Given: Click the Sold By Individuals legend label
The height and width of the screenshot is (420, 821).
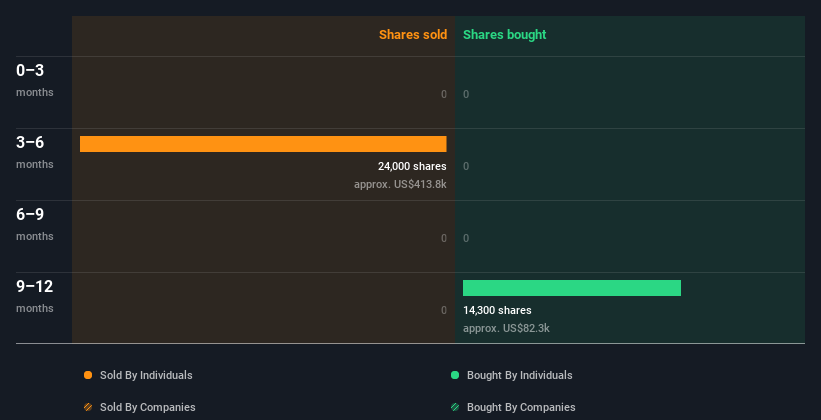Looking at the screenshot, I should pyautogui.click(x=146, y=375).
